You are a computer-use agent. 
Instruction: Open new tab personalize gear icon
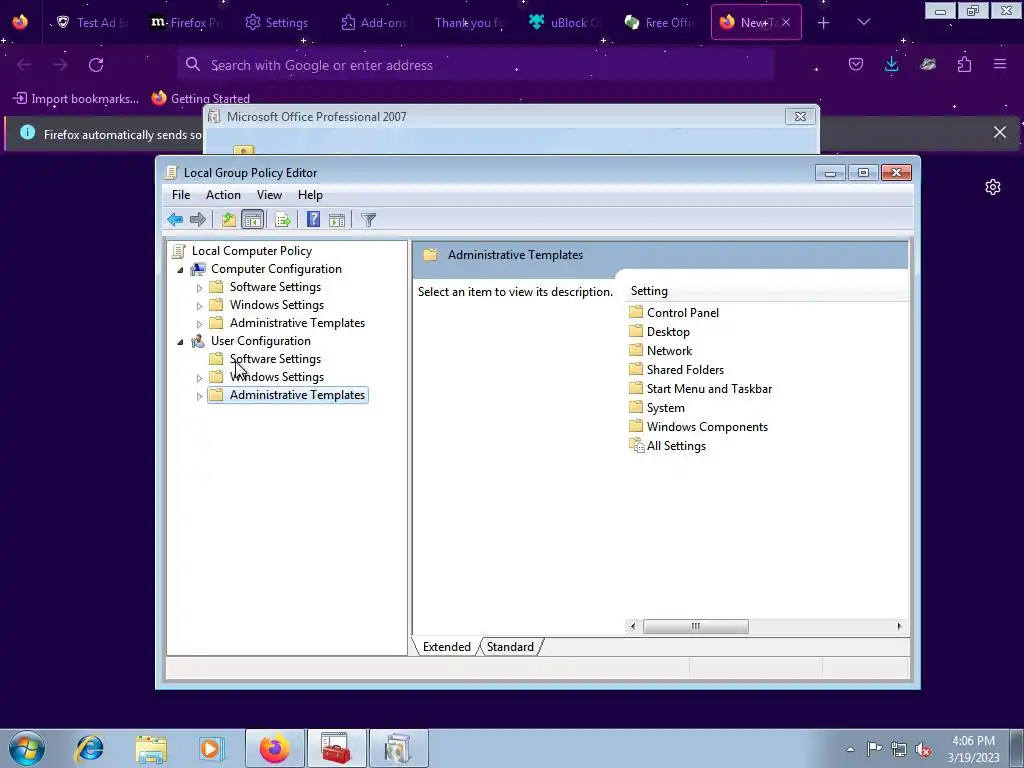993,187
